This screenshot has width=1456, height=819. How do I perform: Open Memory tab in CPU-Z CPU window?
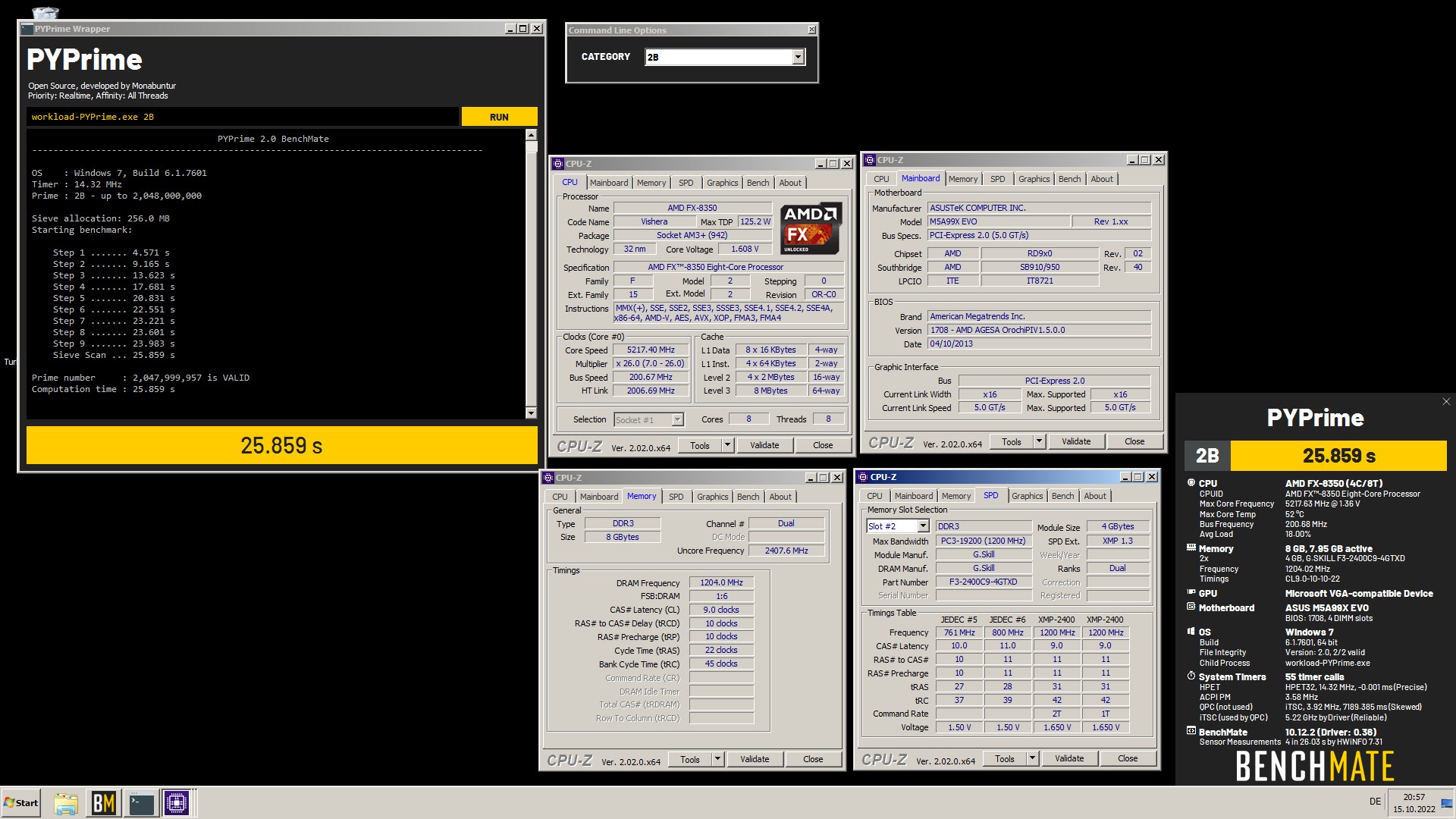pos(651,183)
